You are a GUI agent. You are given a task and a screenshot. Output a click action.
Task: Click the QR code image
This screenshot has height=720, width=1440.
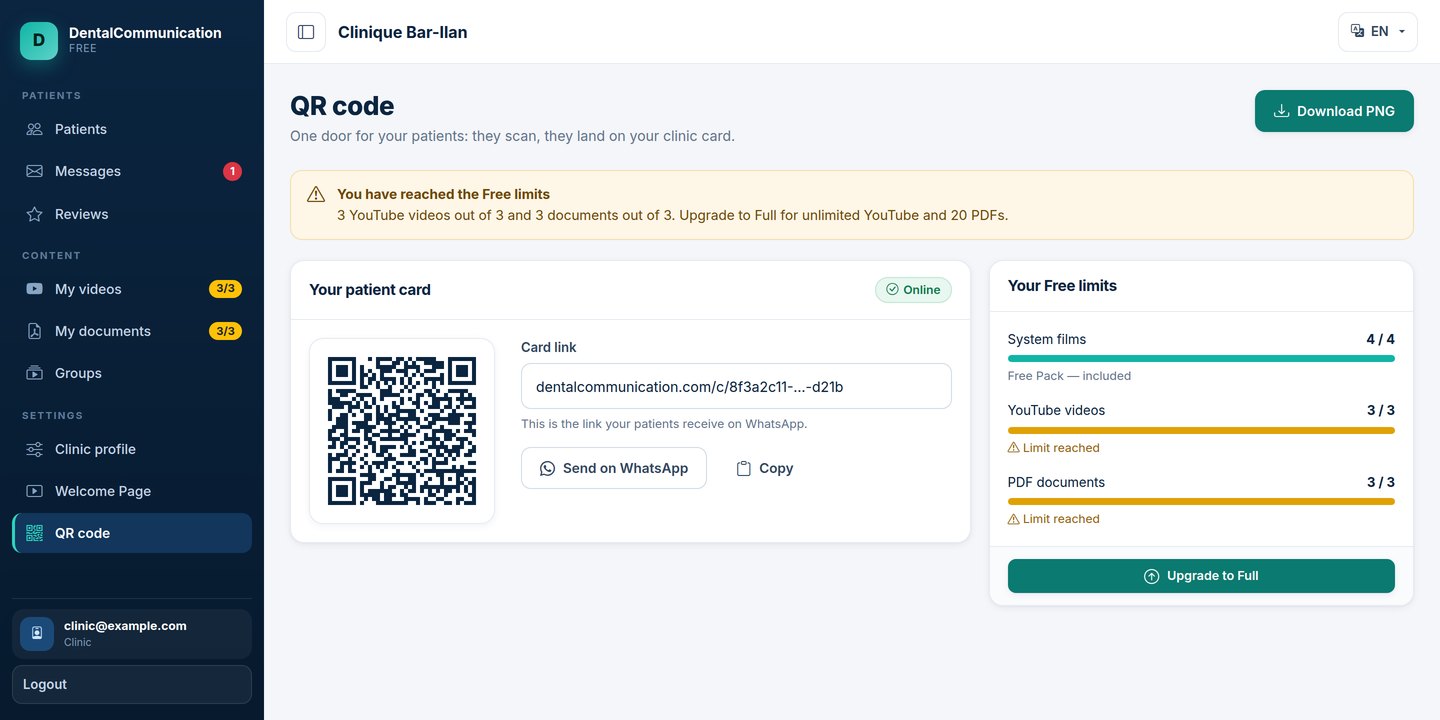click(x=402, y=430)
